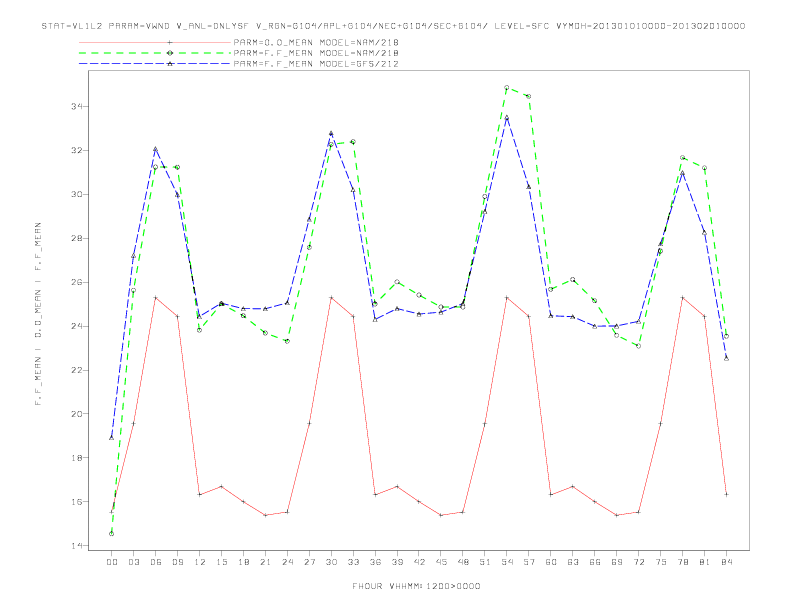Click green NAM marker at hour 72
Viewport: 792px width, 612px height.
click(x=638, y=346)
